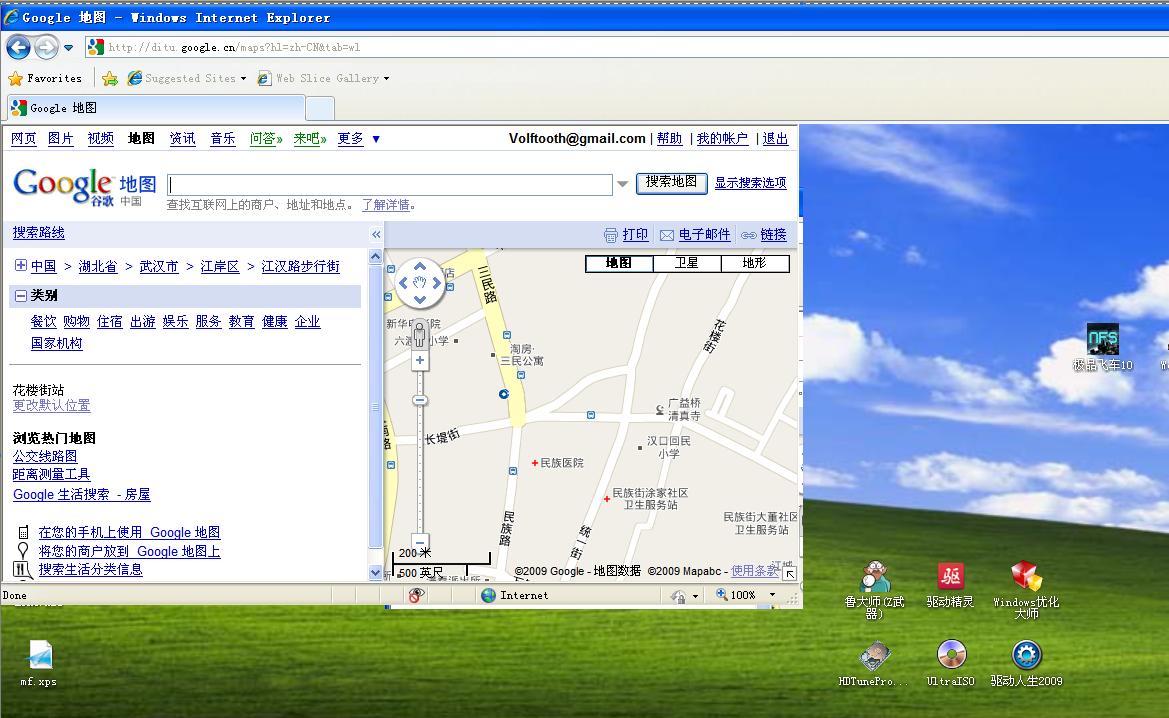Open the search box suggestions arrow
This screenshot has height=718, width=1169.
tap(623, 183)
